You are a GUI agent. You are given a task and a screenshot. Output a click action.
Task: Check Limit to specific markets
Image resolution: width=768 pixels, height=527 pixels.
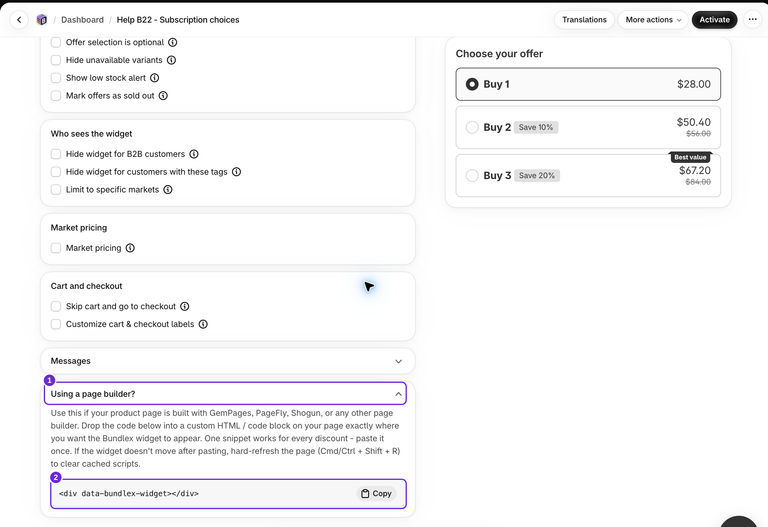click(x=56, y=190)
